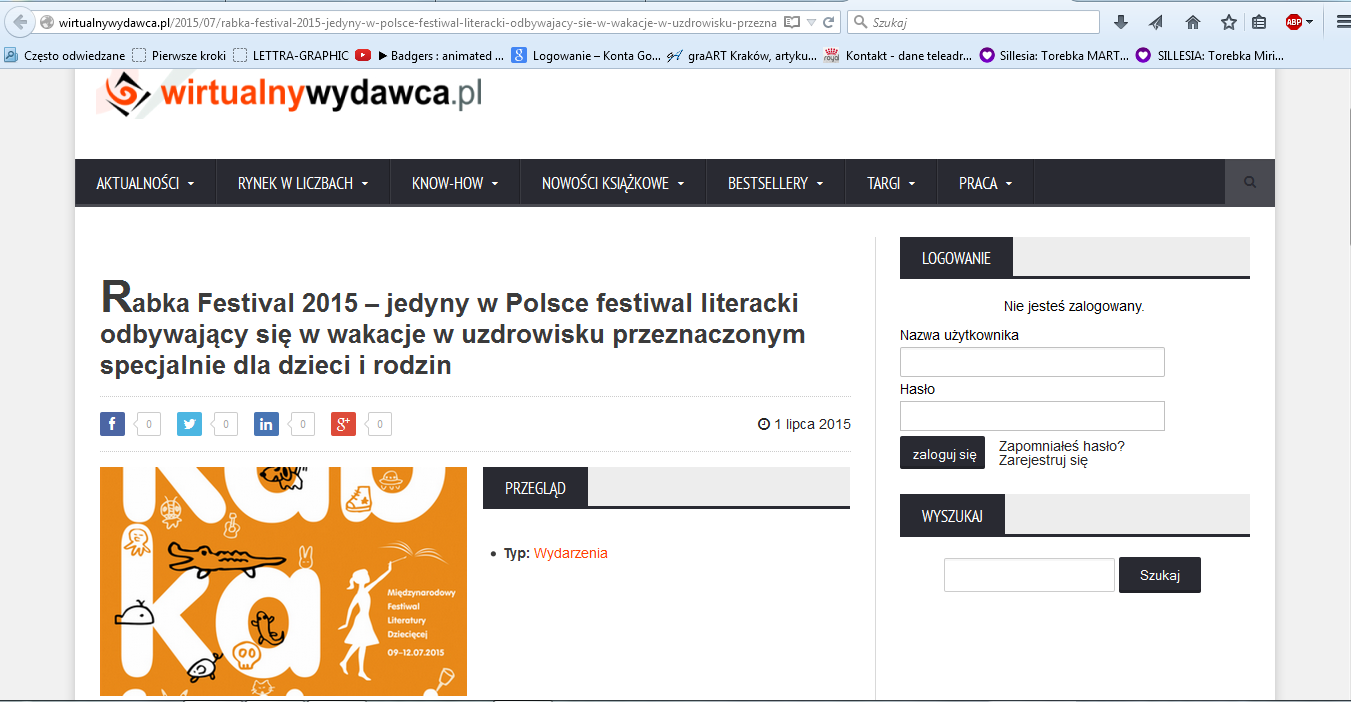Click the Rabka Festival article headline
1351x702 pixels.
tap(453, 327)
